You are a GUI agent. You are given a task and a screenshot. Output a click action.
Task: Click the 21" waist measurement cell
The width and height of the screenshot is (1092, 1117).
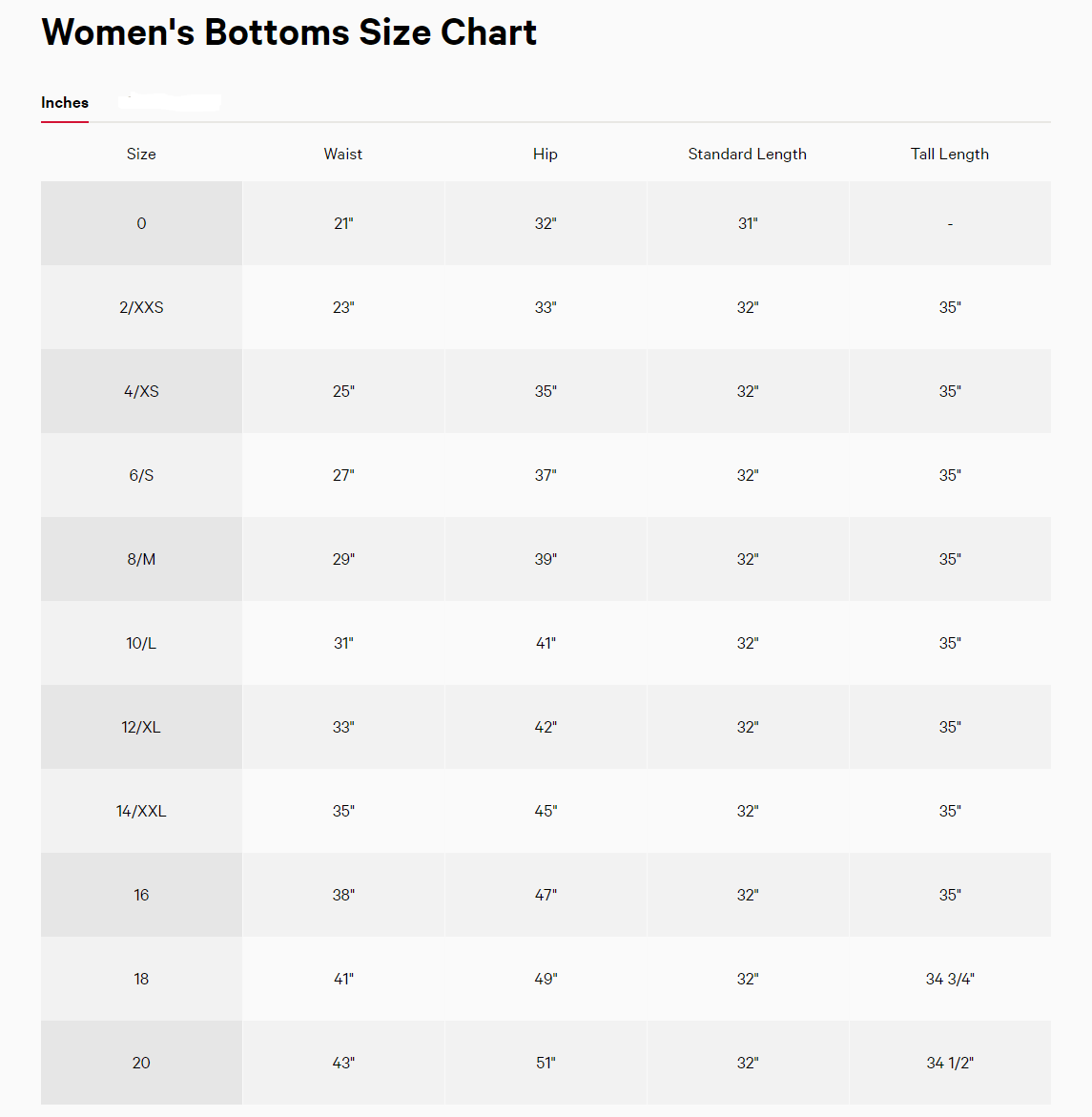click(343, 223)
